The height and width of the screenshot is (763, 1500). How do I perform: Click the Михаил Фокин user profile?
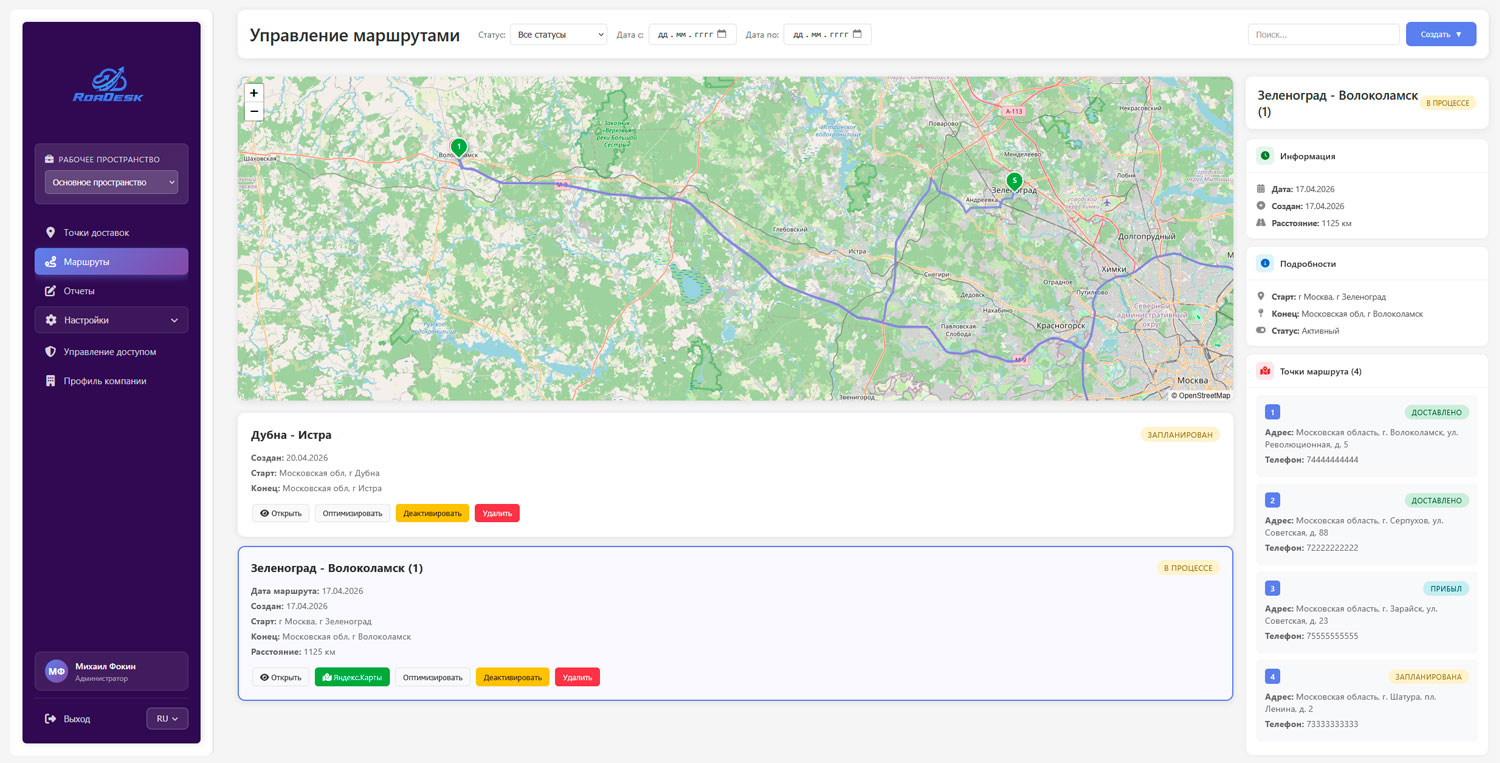111,671
